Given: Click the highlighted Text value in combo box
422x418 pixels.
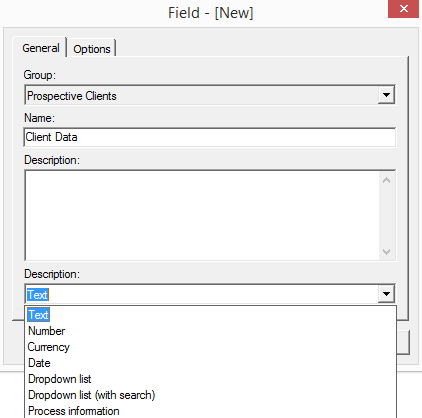Looking at the screenshot, I should tap(38, 295).
